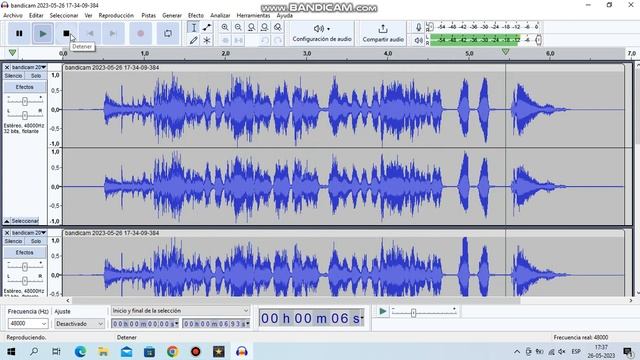Start recording with the Record button
Screen dimensions: 640x360
[x=140, y=33]
